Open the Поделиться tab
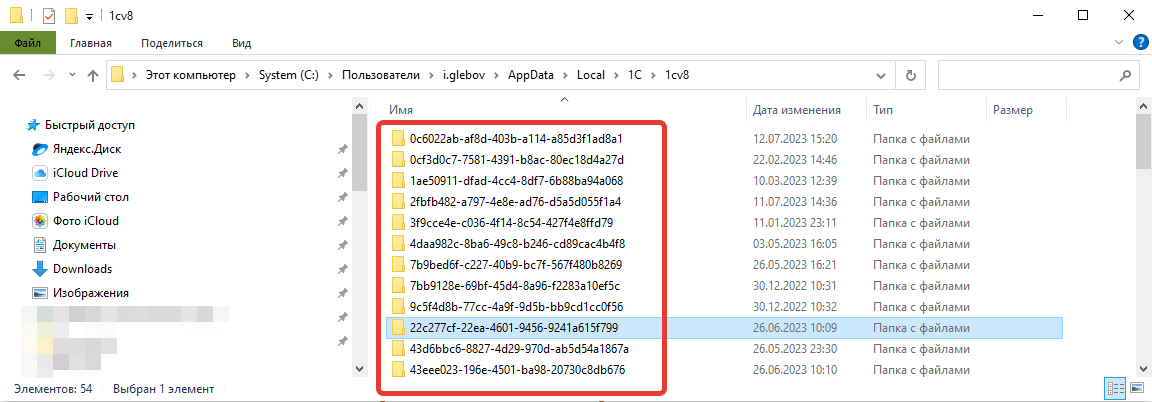This screenshot has height=402, width=1152. coord(172,43)
